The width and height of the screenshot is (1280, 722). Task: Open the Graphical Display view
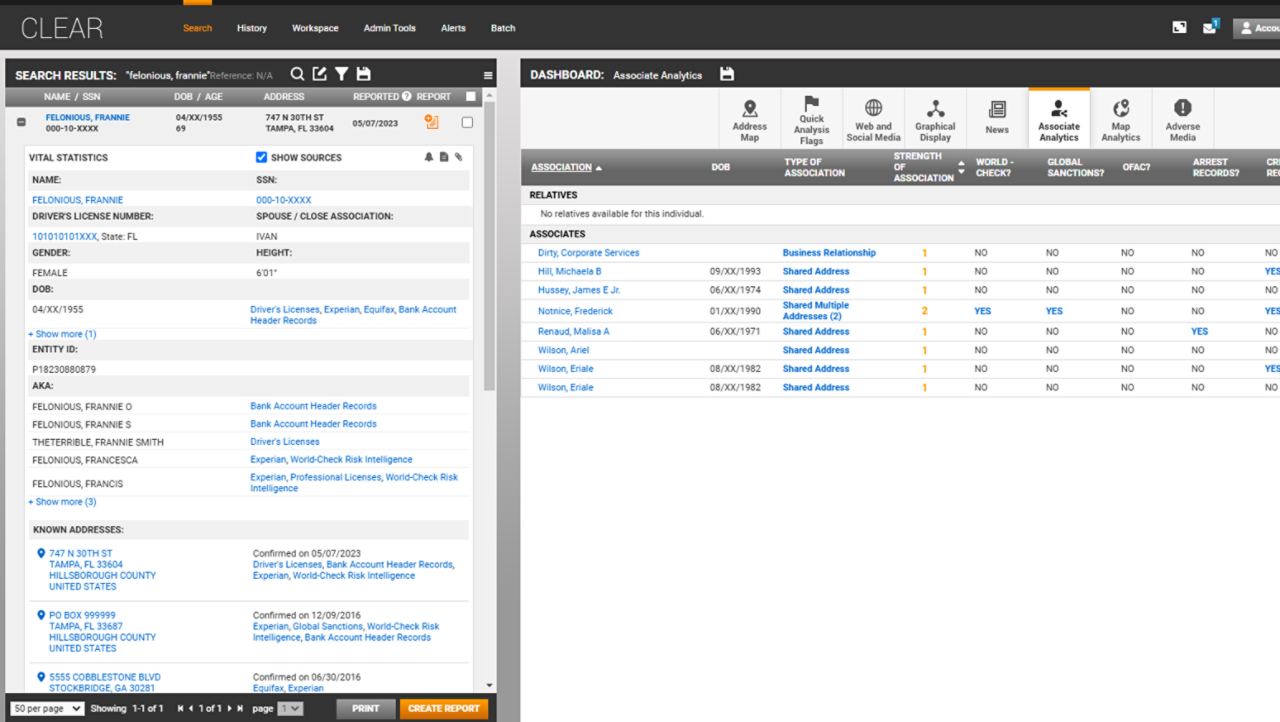(935, 119)
